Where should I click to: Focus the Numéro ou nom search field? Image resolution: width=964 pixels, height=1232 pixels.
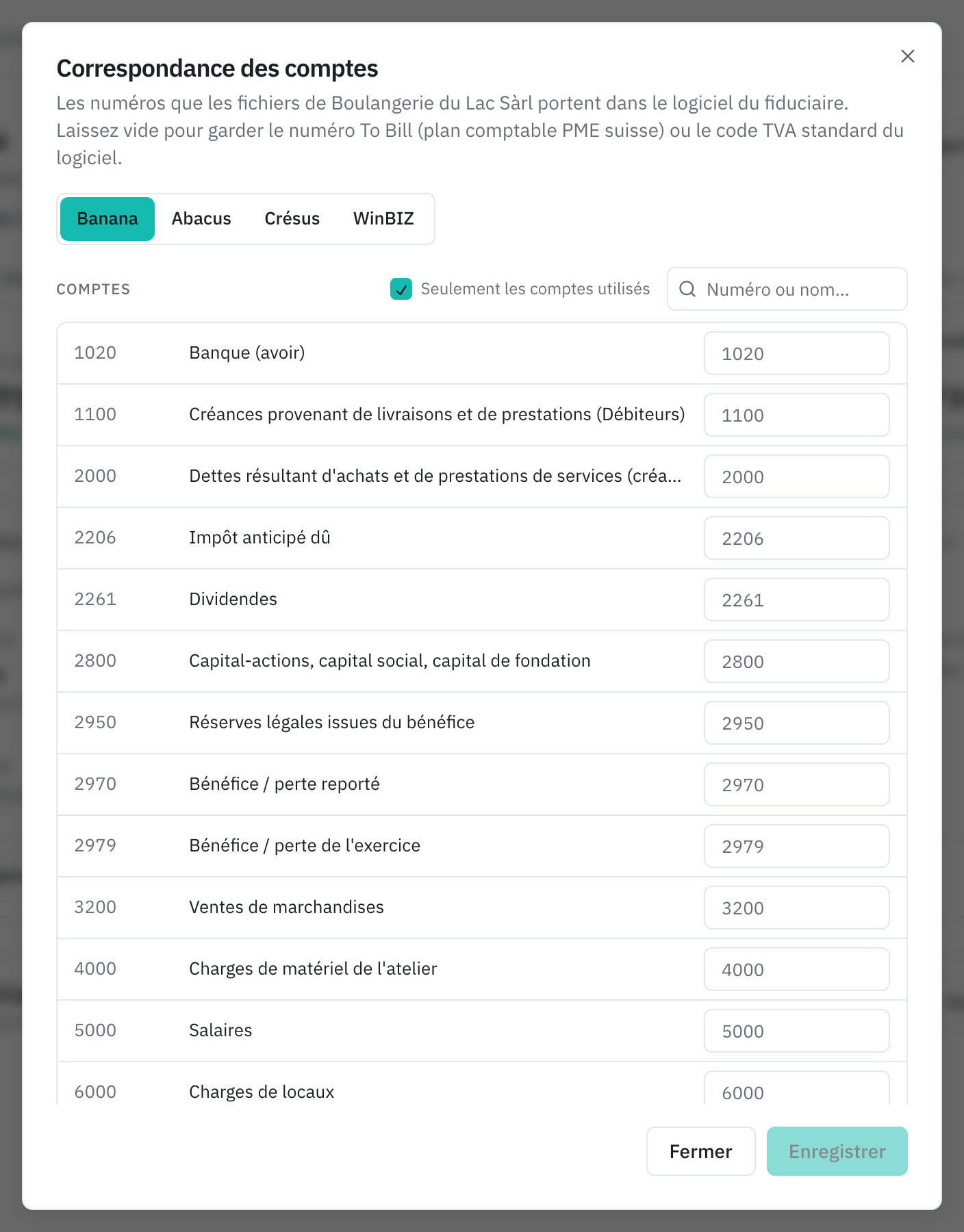click(787, 289)
